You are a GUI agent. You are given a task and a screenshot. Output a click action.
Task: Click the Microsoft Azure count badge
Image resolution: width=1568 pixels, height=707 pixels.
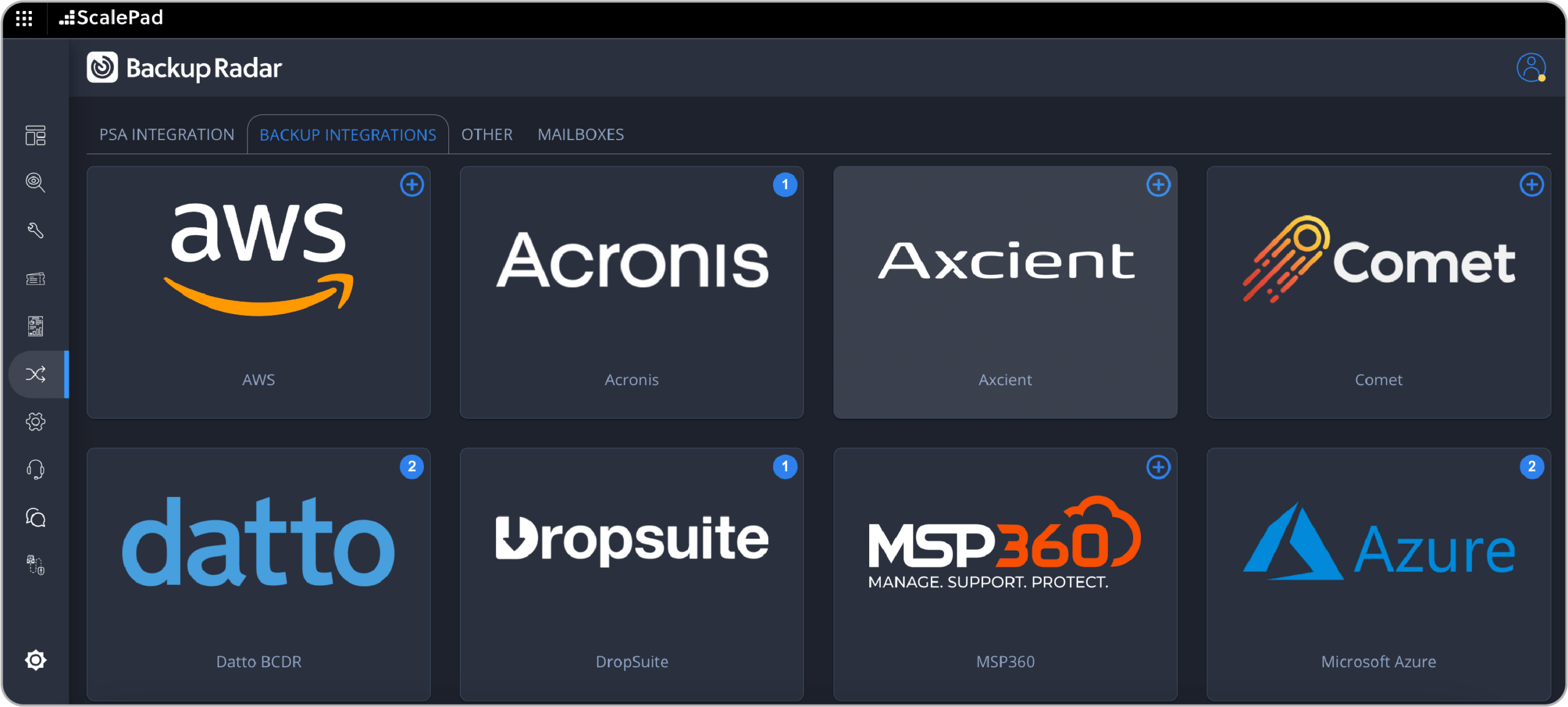point(1532,467)
